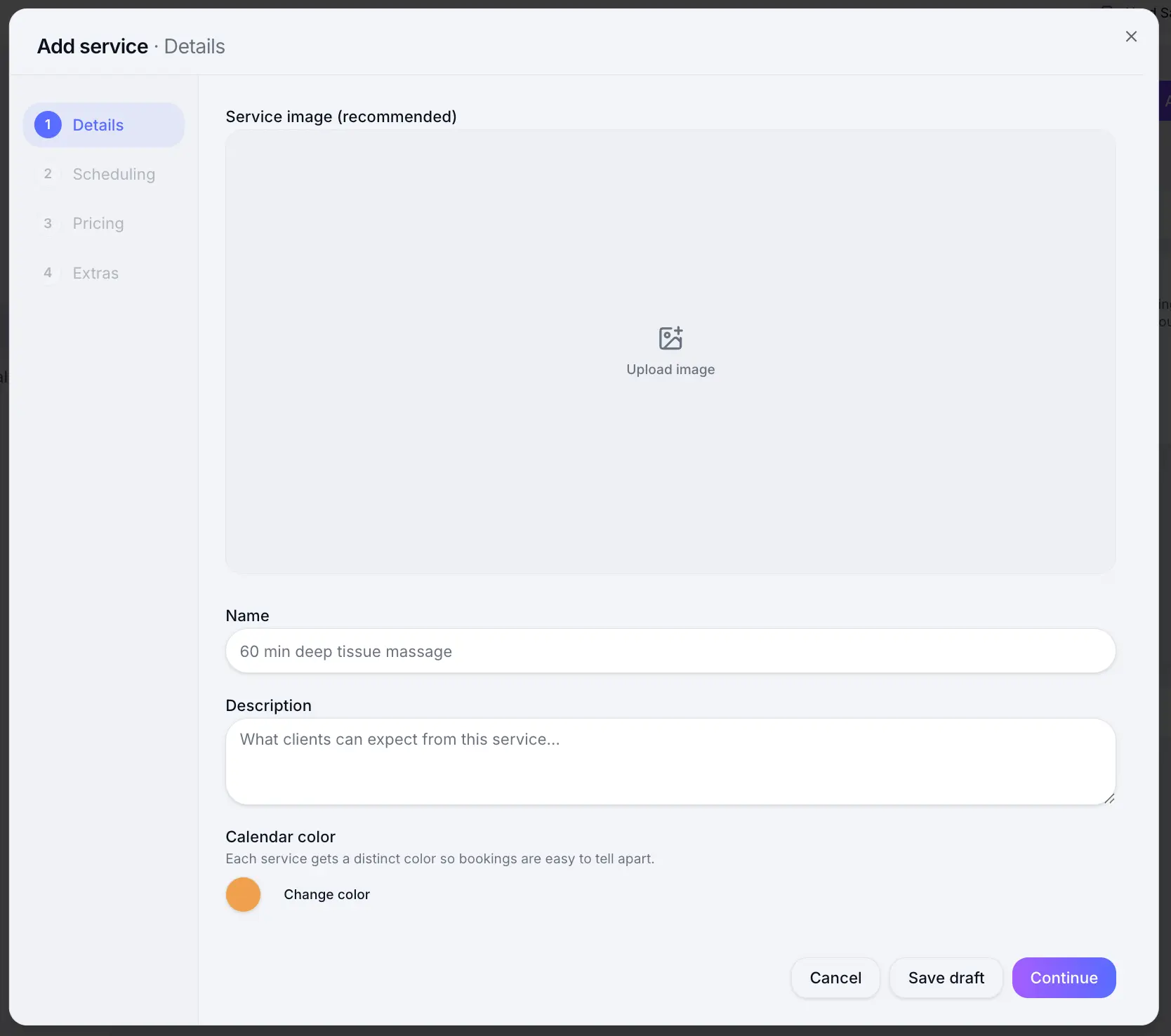
Task: Close the Add service dialog
Action: 1131,36
